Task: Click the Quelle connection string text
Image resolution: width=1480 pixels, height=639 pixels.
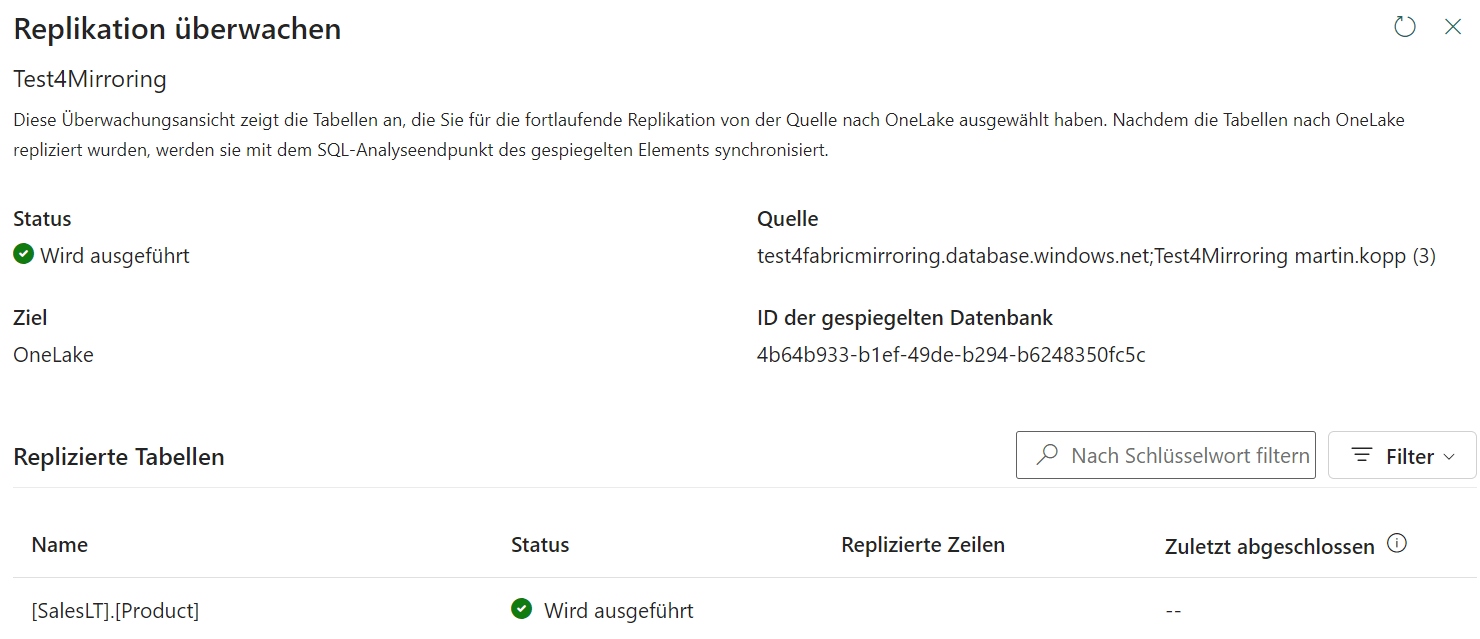Action: [x=1096, y=255]
